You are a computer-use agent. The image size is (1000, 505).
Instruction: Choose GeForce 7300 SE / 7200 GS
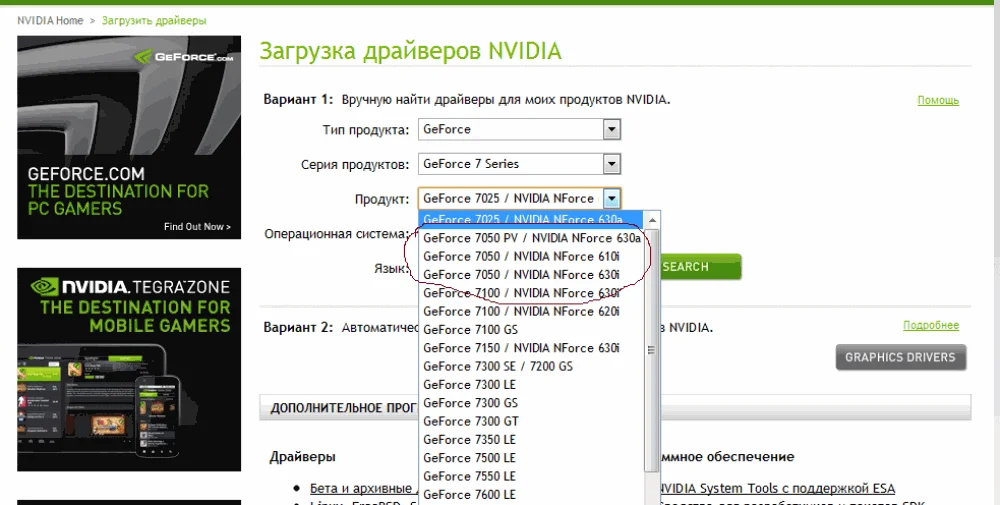[x=532, y=367]
